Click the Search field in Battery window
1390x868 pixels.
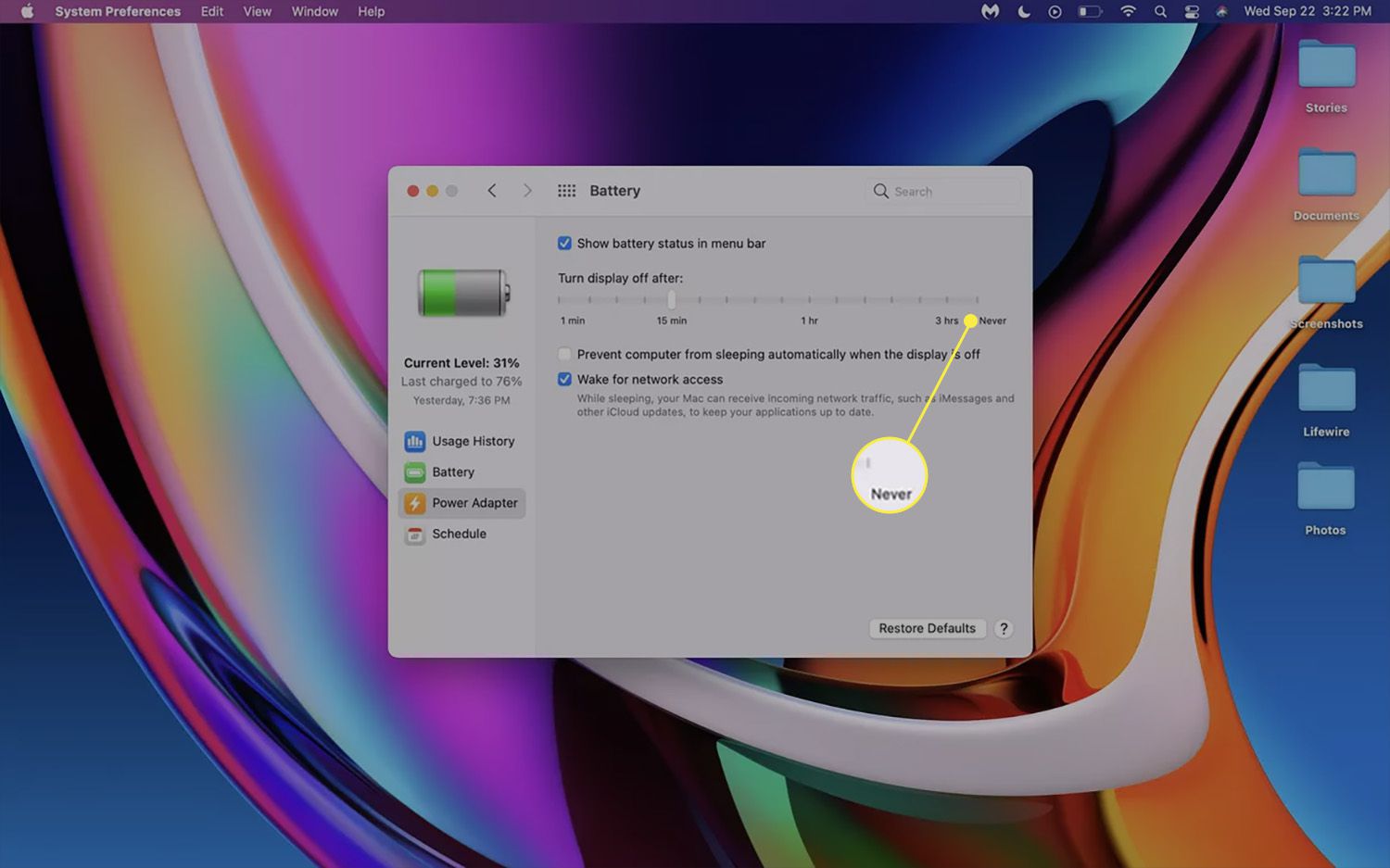tap(945, 192)
